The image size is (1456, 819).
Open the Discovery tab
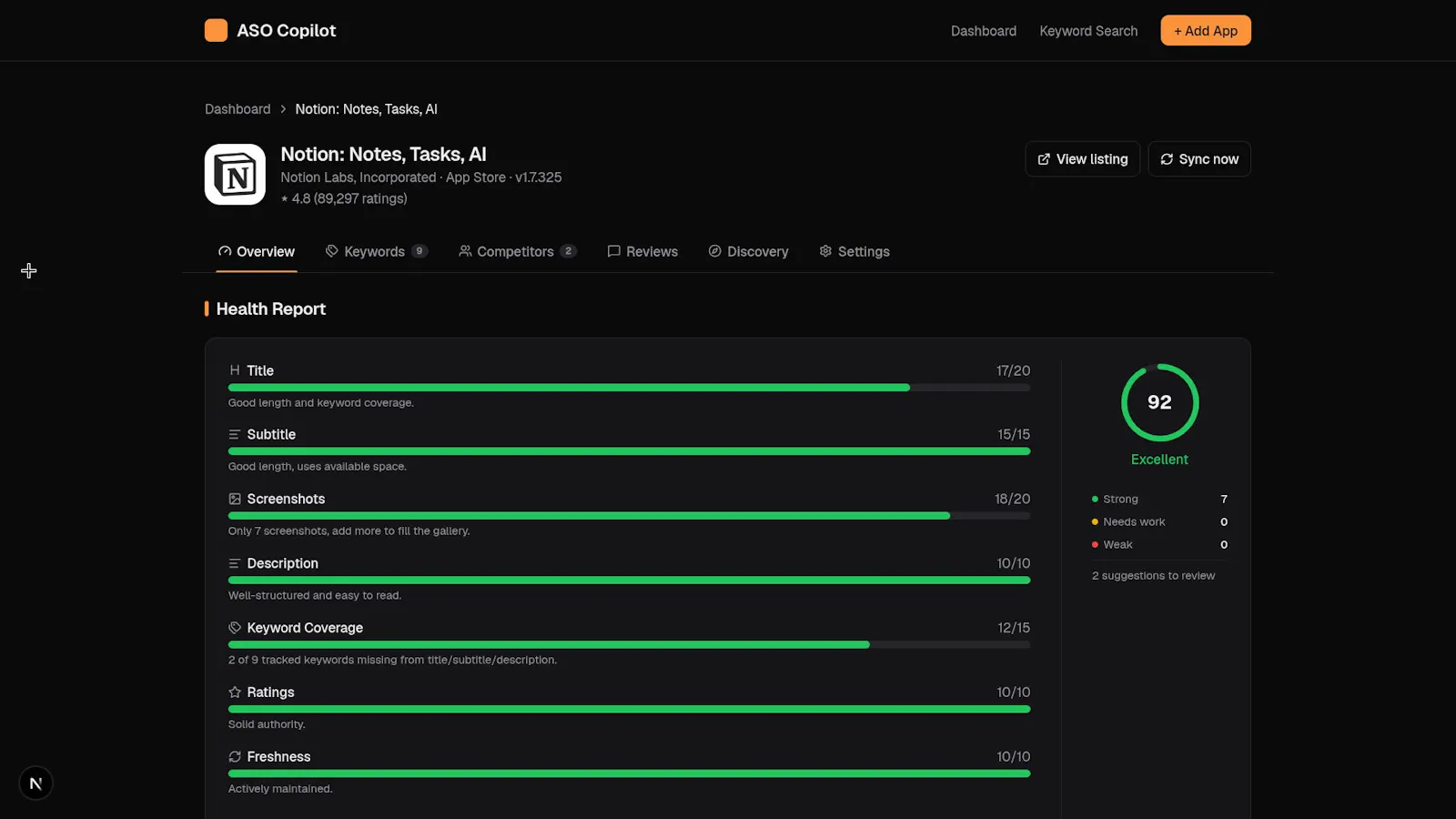[748, 251]
